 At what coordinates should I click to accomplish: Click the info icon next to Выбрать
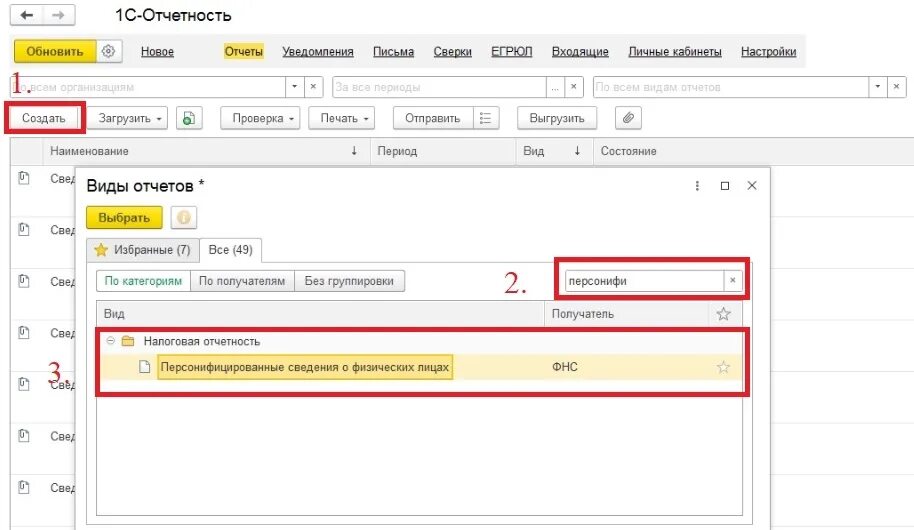[x=184, y=217]
